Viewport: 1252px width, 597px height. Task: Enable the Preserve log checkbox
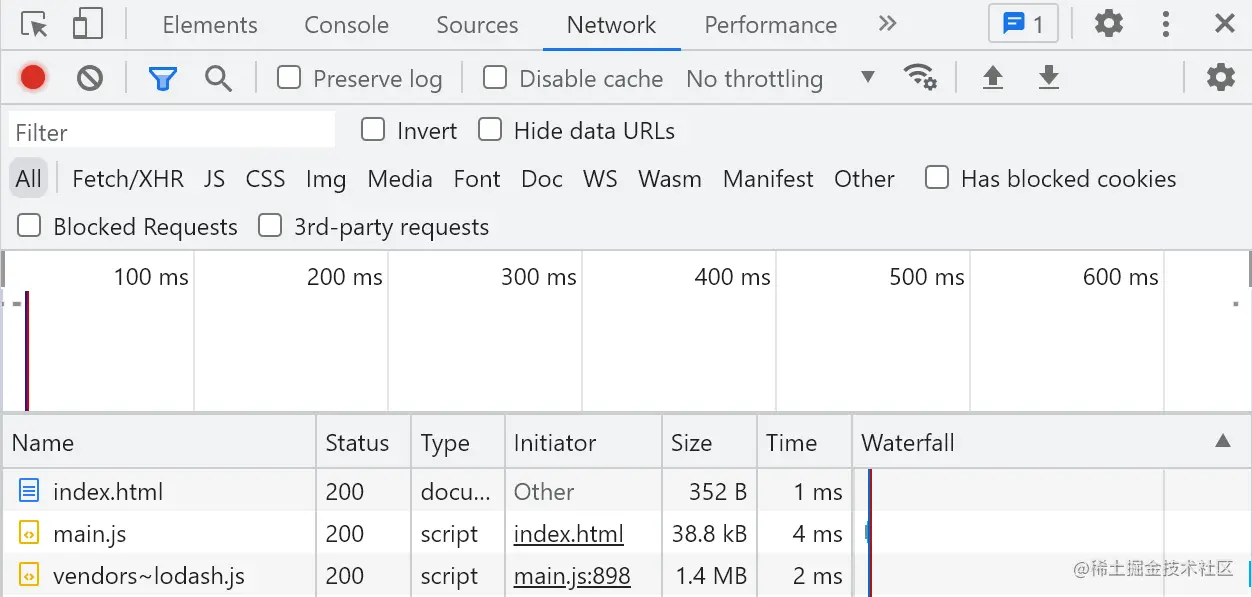(x=289, y=78)
